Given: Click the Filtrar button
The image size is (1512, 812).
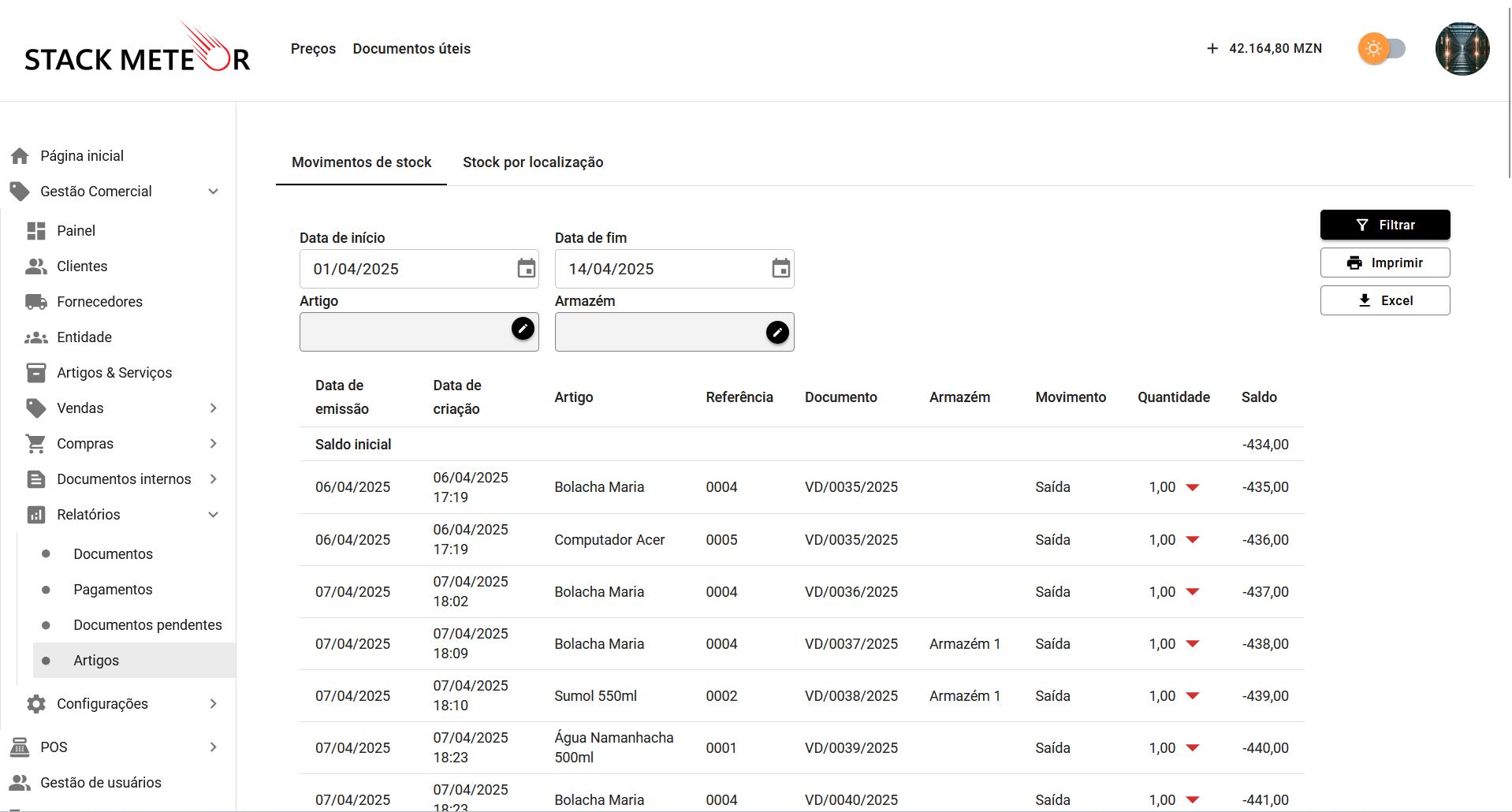Looking at the screenshot, I should coord(1385,225).
